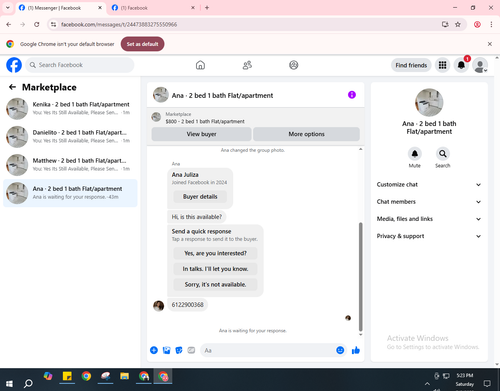Image resolution: width=500 pixels, height=391 pixels.
Task: Expand Chat members section
Action: 429,202
